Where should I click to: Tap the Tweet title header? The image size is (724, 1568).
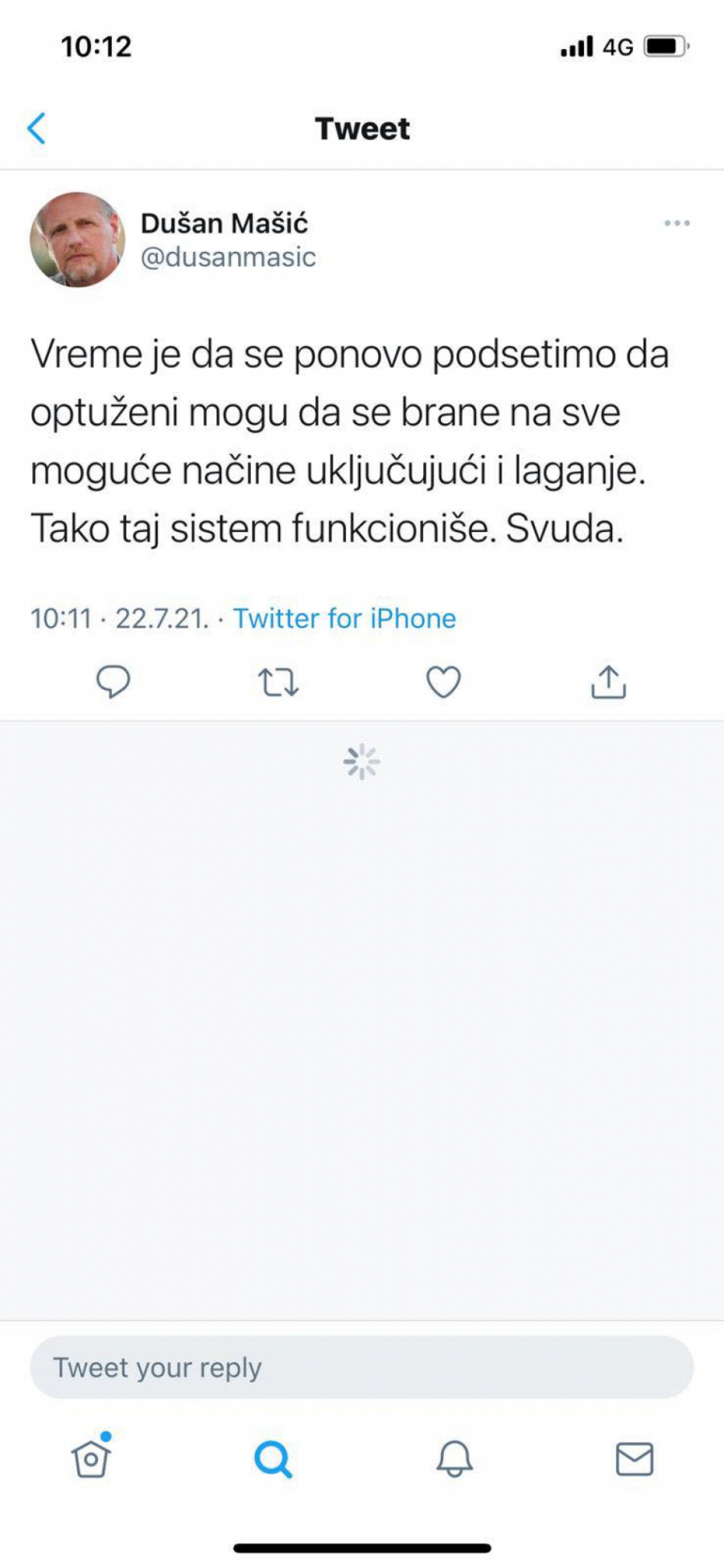pos(362,127)
